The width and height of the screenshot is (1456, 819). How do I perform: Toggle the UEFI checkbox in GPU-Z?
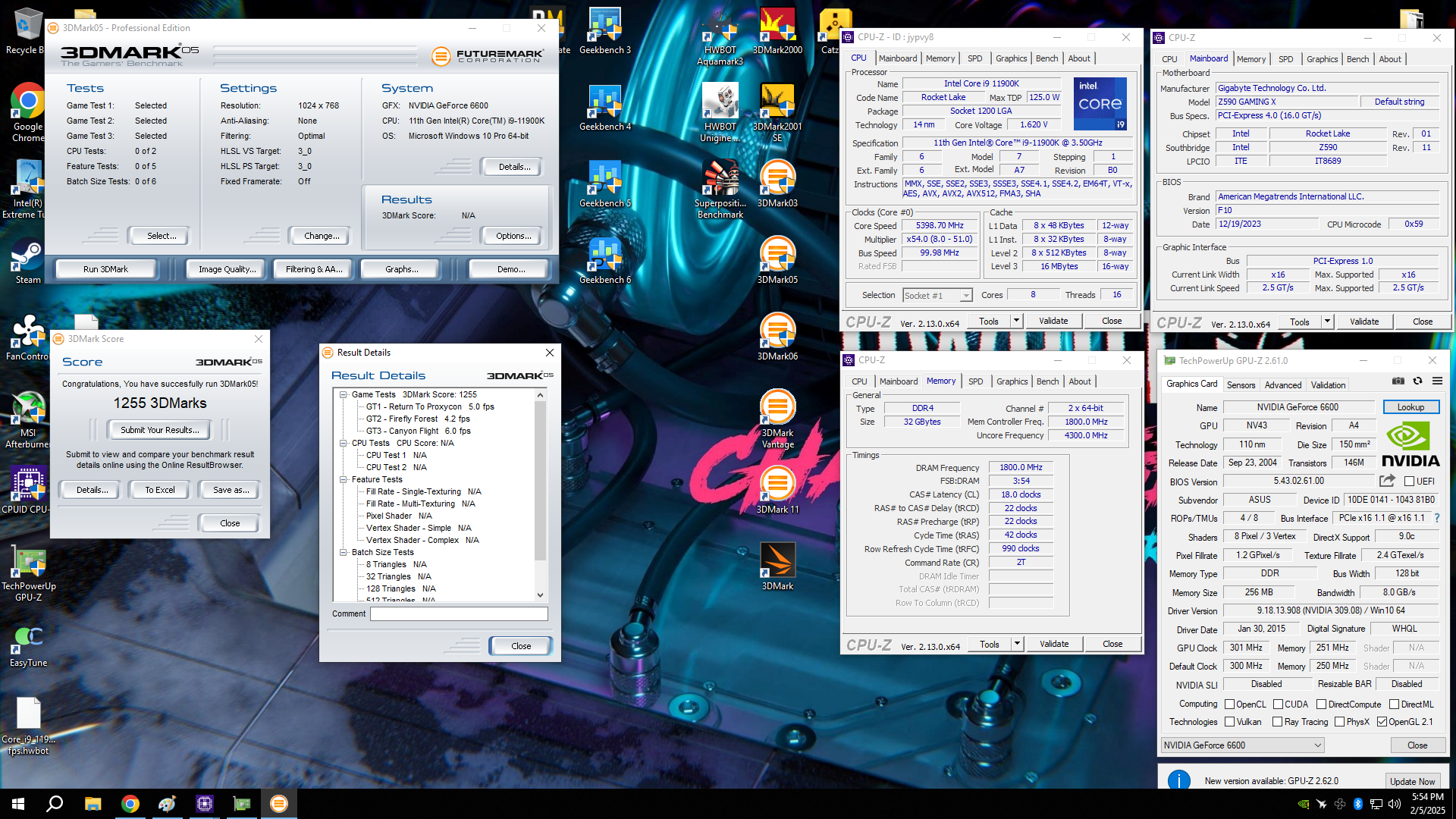[x=1409, y=482]
